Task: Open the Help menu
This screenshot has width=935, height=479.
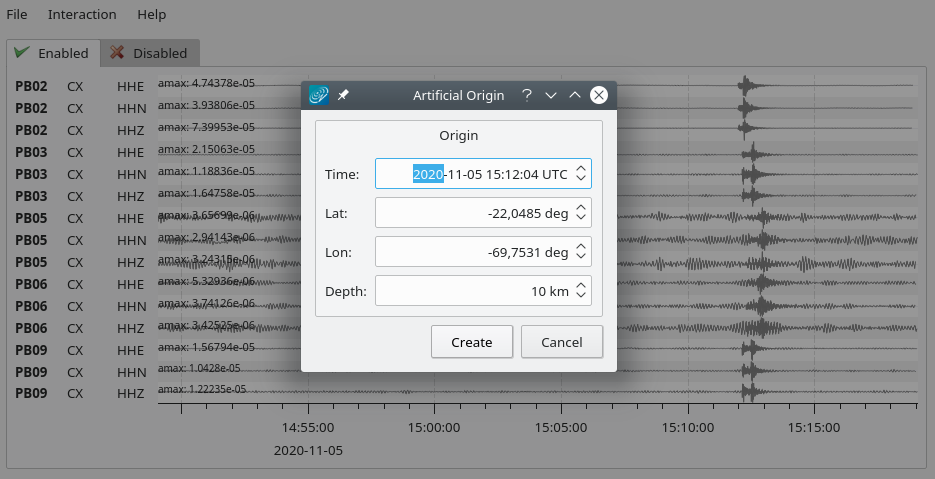Action: (x=152, y=15)
